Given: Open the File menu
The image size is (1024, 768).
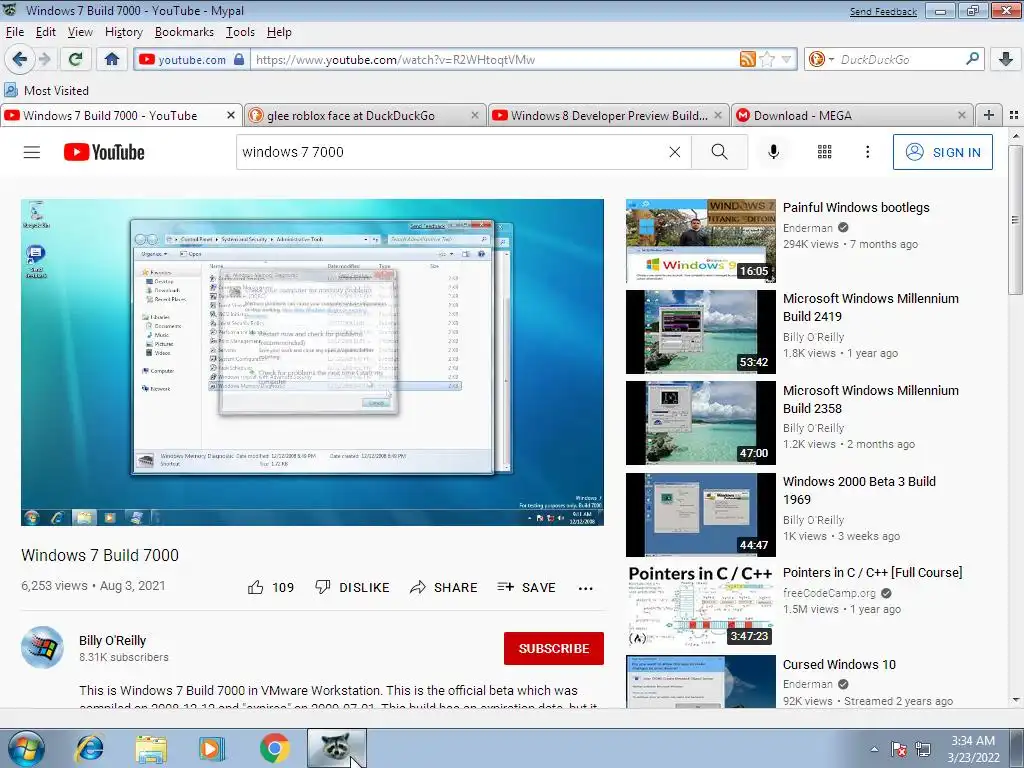Looking at the screenshot, I should [14, 32].
